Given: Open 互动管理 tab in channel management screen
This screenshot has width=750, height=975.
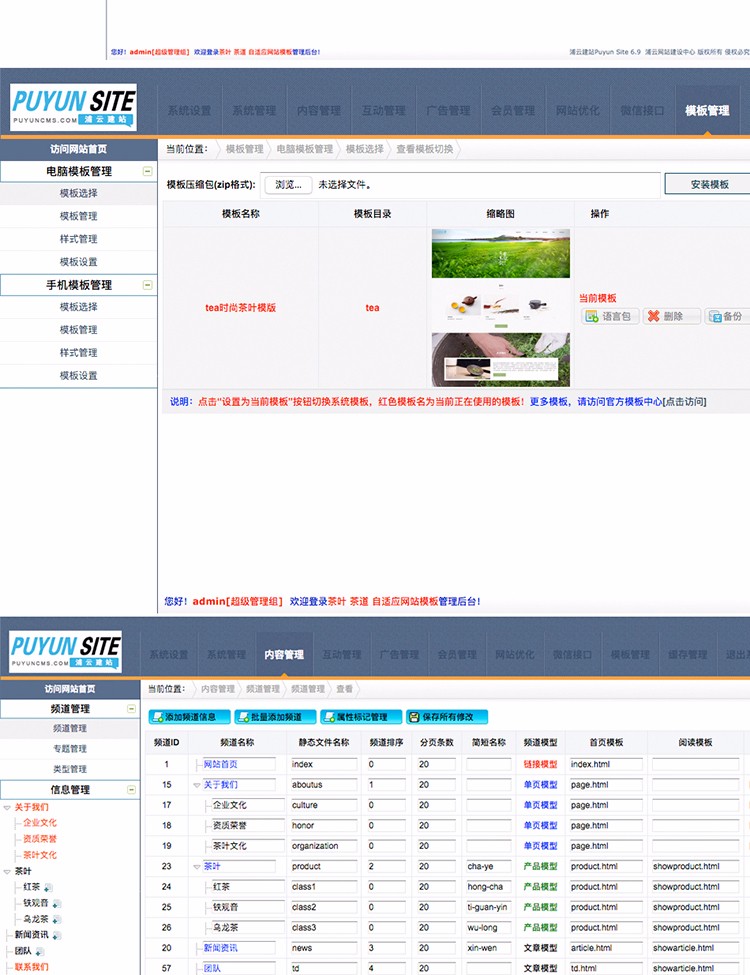Looking at the screenshot, I should [341, 655].
